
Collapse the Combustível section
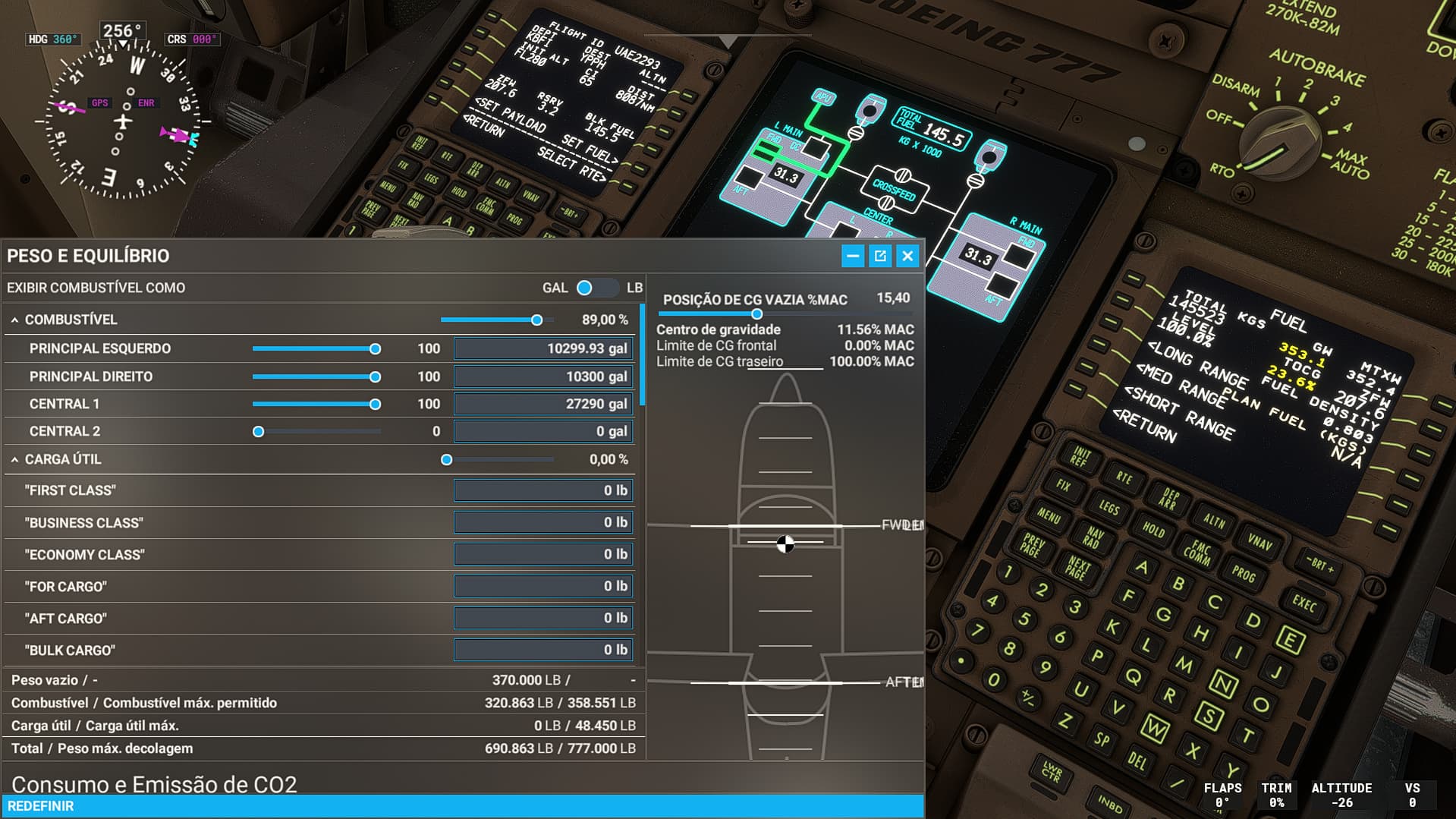coord(14,320)
